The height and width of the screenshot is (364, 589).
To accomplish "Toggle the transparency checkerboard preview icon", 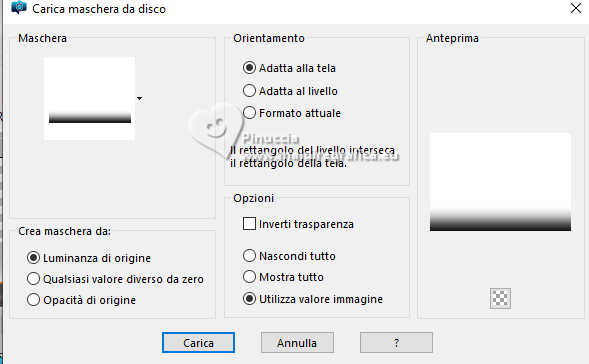I will [x=500, y=299].
